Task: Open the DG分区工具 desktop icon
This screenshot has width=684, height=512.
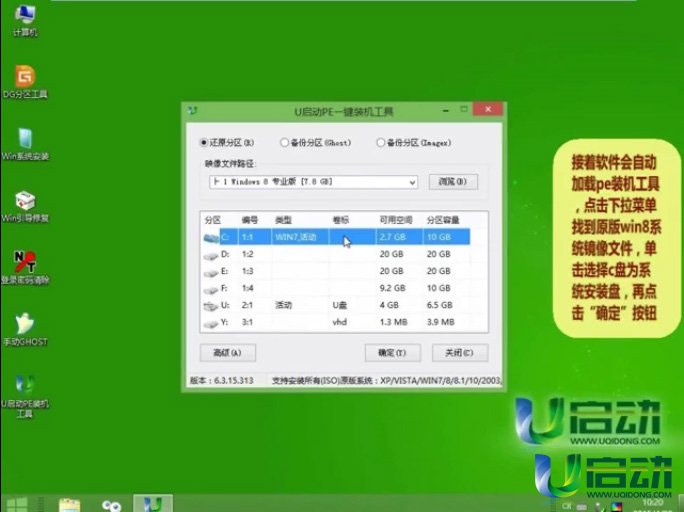Action: [25, 82]
